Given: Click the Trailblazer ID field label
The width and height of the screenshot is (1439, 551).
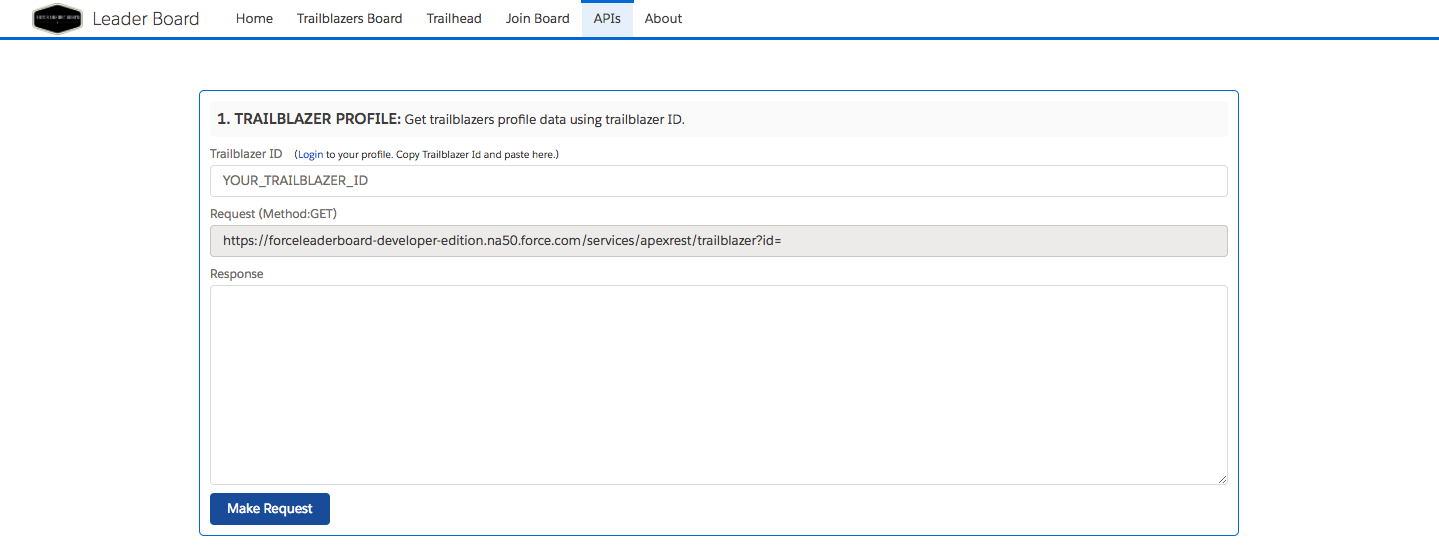Looking at the screenshot, I should click(x=246, y=154).
